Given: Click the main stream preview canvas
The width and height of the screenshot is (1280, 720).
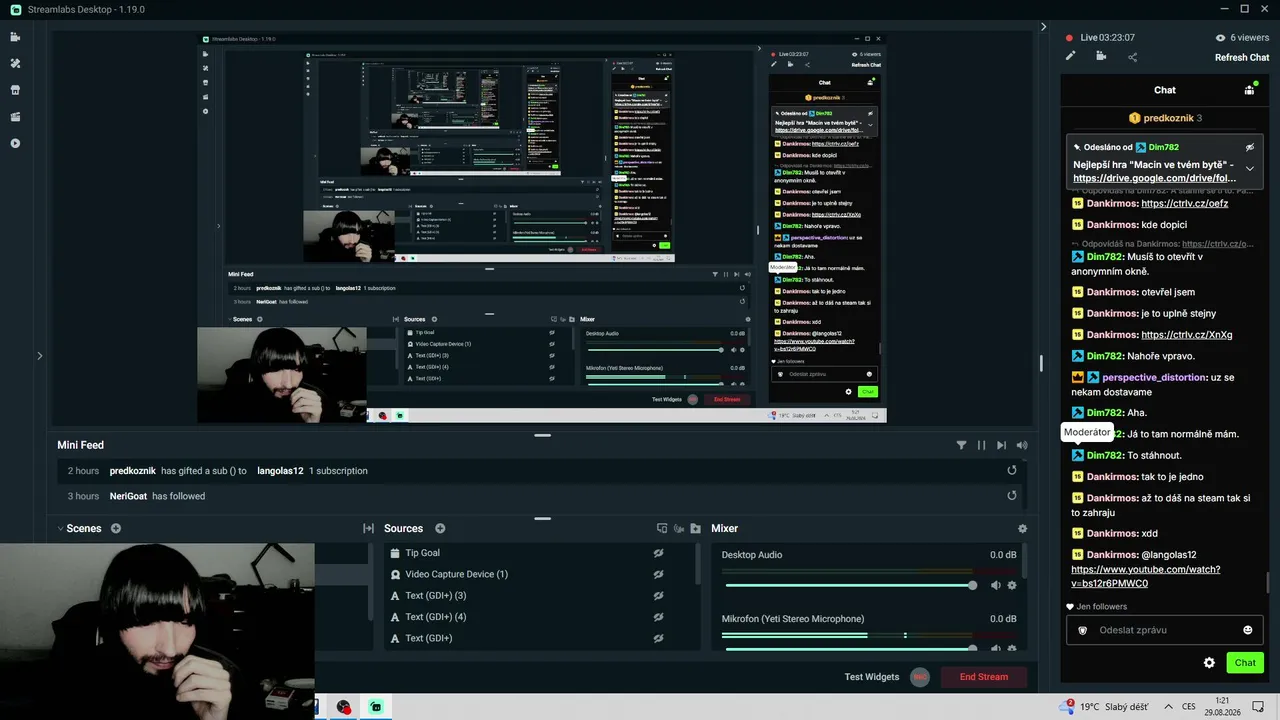Looking at the screenshot, I should [x=543, y=227].
